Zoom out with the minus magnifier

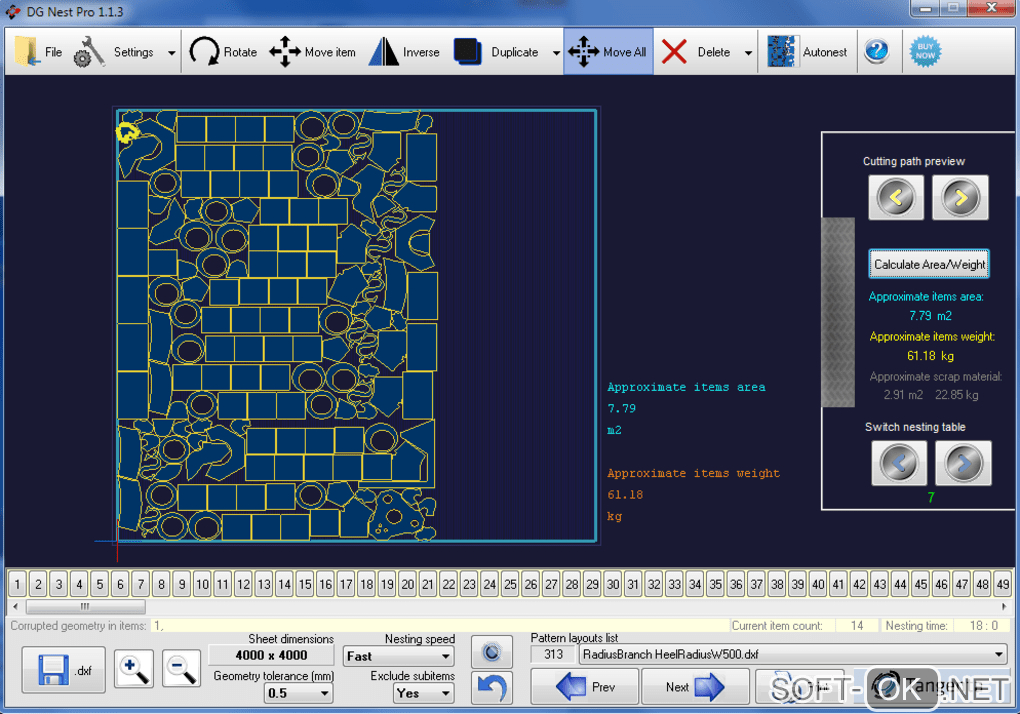pos(181,670)
